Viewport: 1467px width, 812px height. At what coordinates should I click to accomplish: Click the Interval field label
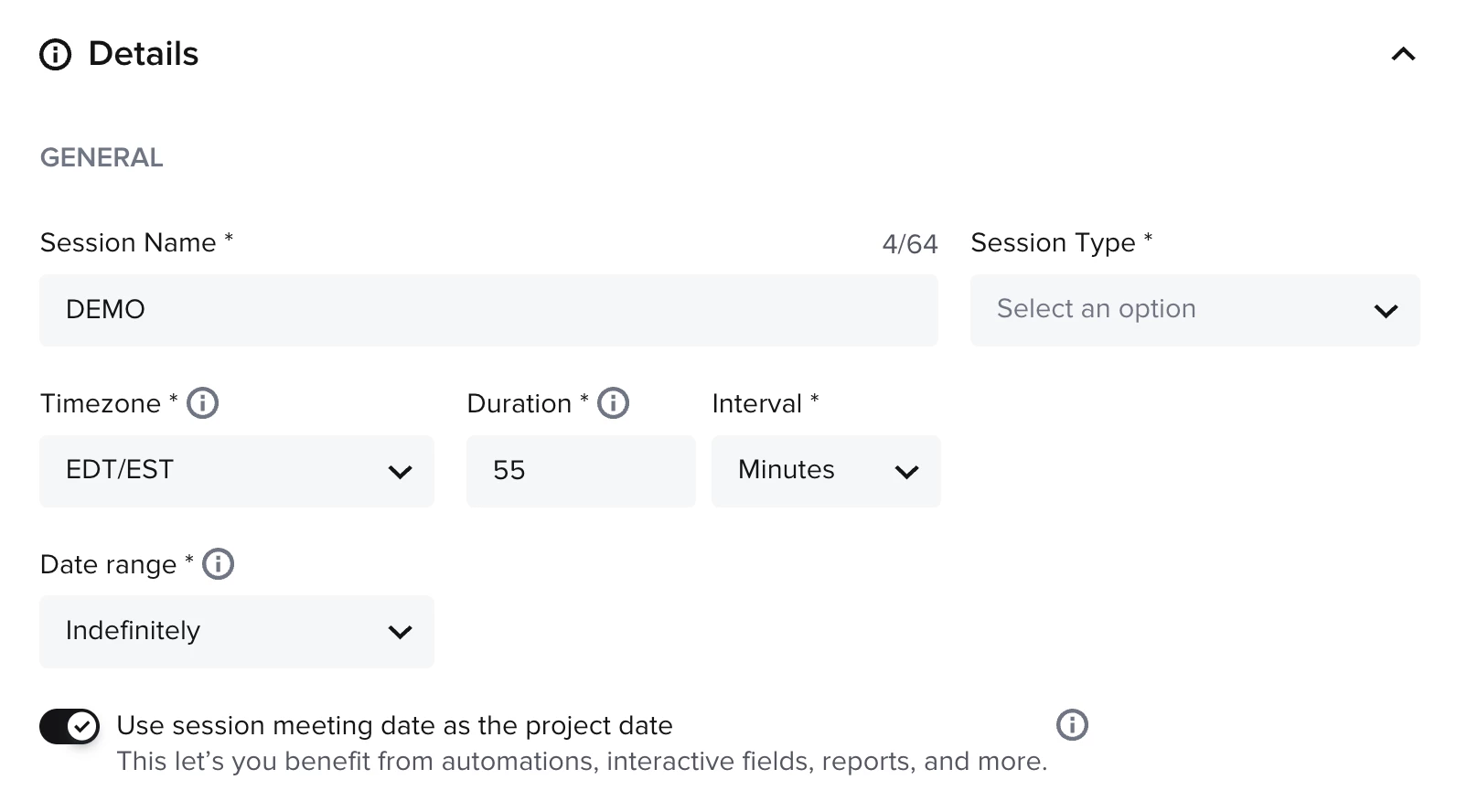pyautogui.click(x=756, y=404)
